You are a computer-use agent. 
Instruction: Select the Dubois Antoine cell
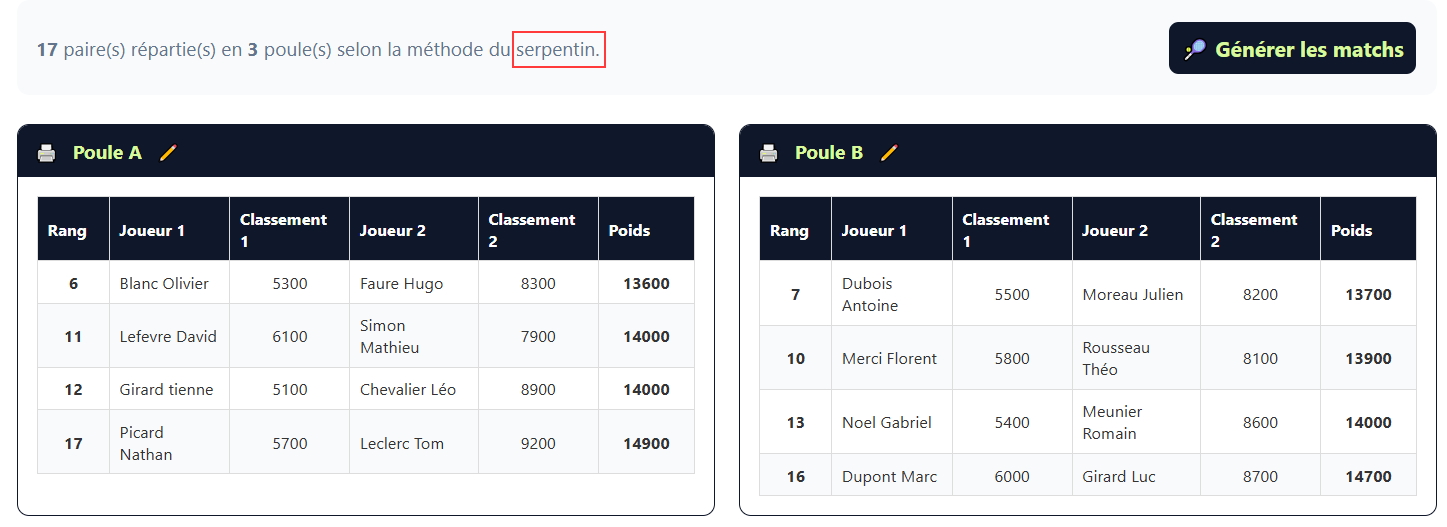pyautogui.click(x=868, y=295)
